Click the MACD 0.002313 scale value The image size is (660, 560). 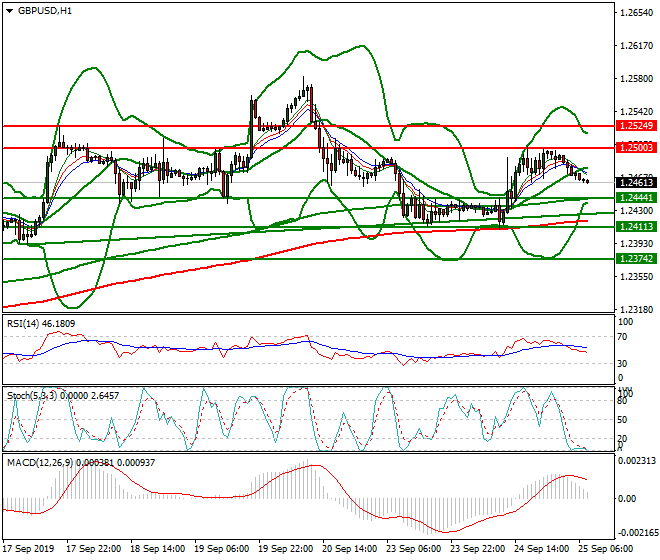636,461
